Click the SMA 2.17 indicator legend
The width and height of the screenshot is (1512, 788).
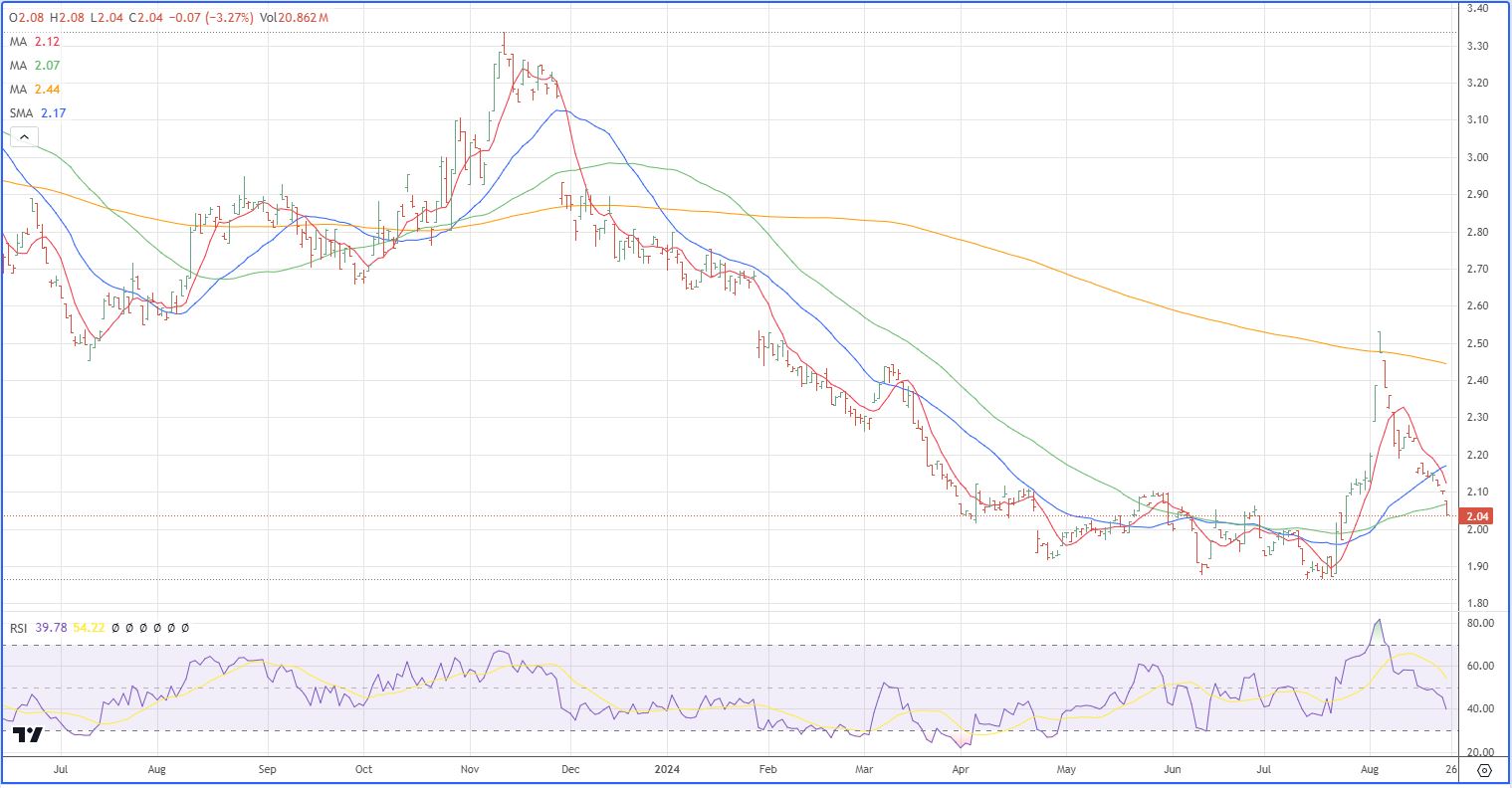click(38, 113)
